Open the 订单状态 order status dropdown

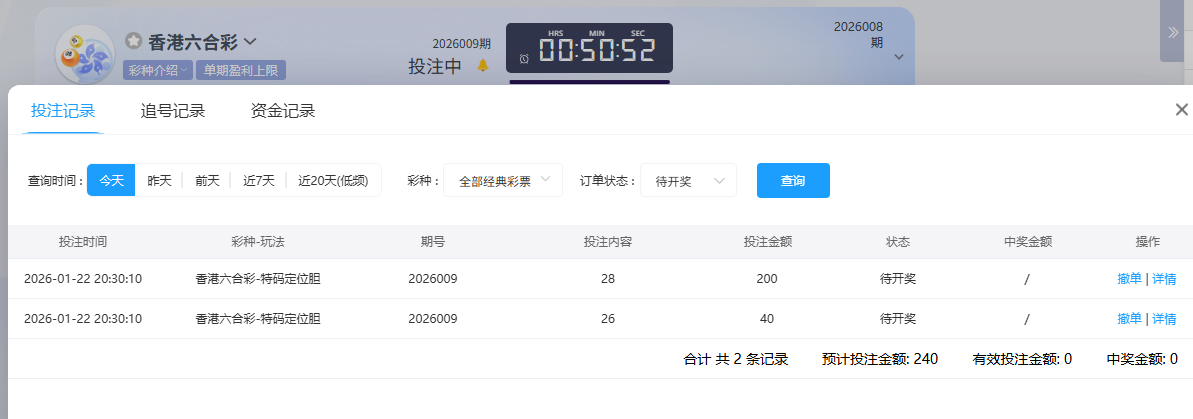click(688, 181)
